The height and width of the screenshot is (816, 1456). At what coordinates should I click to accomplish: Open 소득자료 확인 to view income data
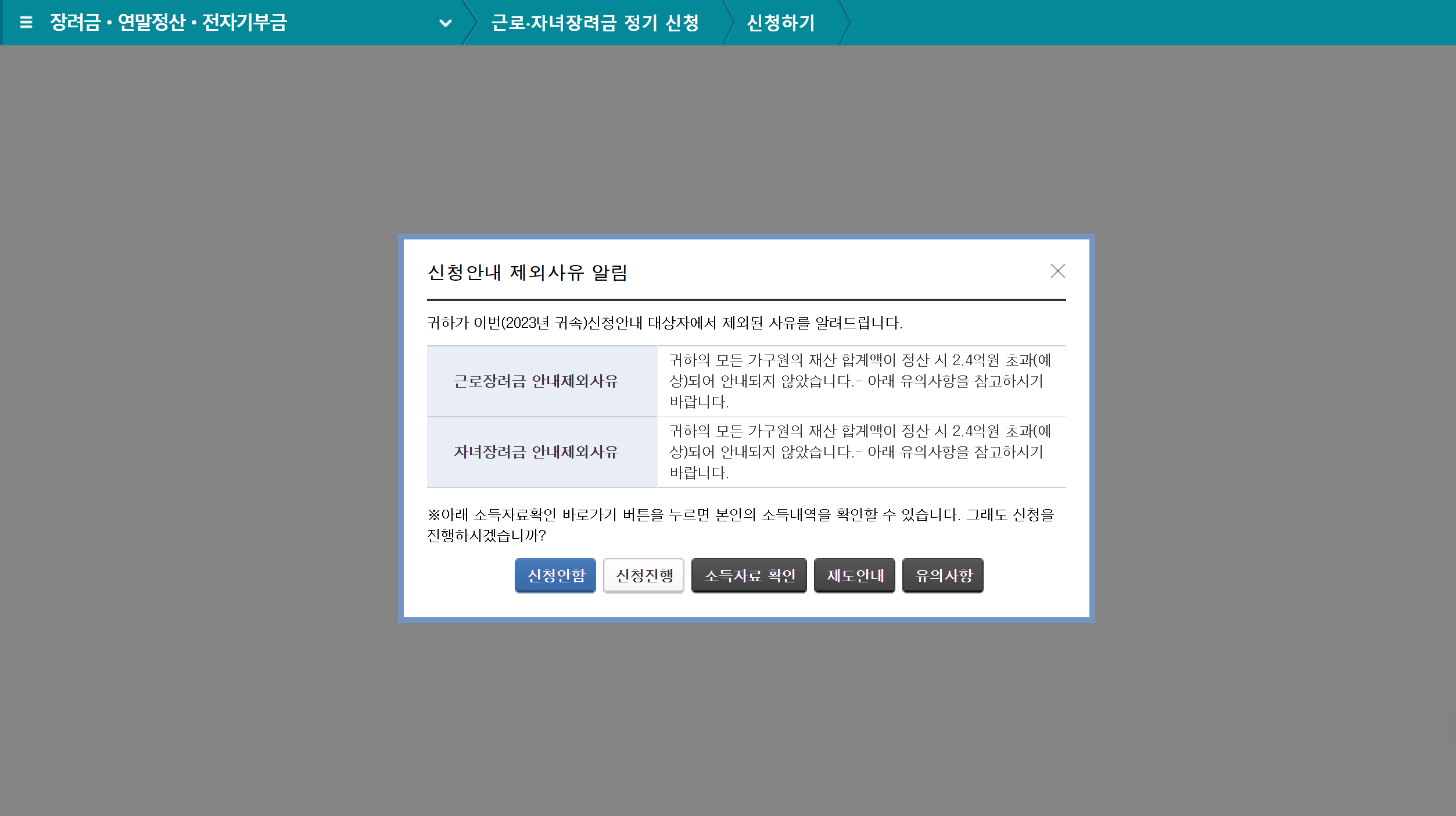coord(748,575)
